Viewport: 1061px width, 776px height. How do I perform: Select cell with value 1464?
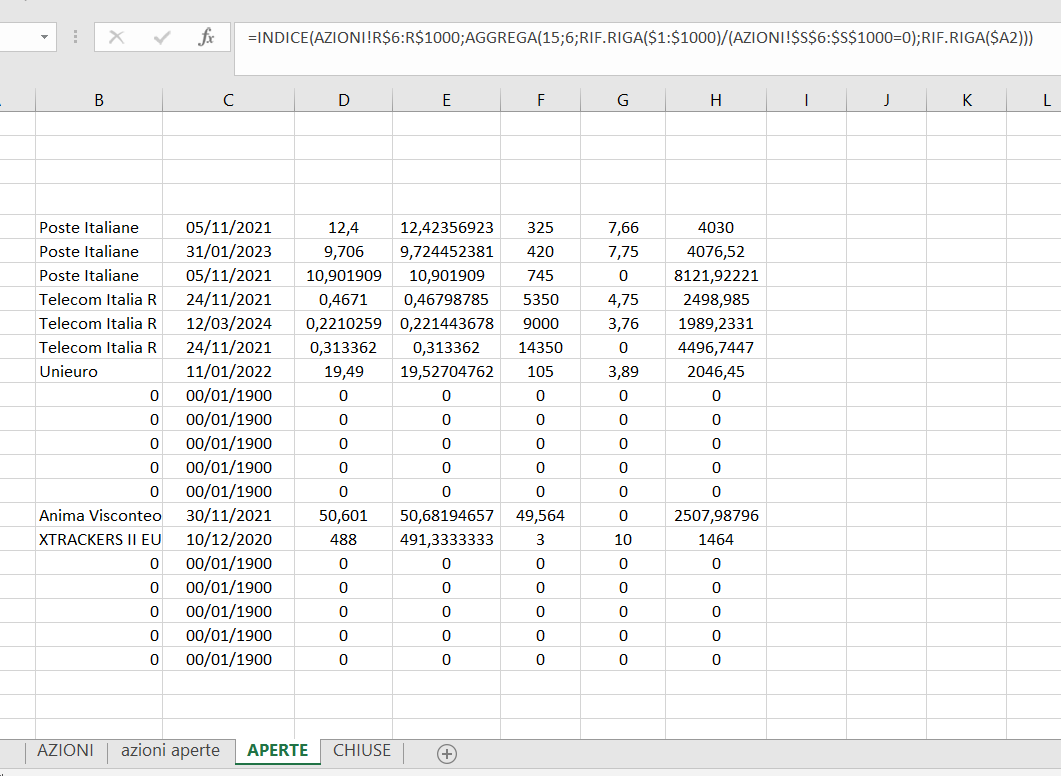click(716, 540)
